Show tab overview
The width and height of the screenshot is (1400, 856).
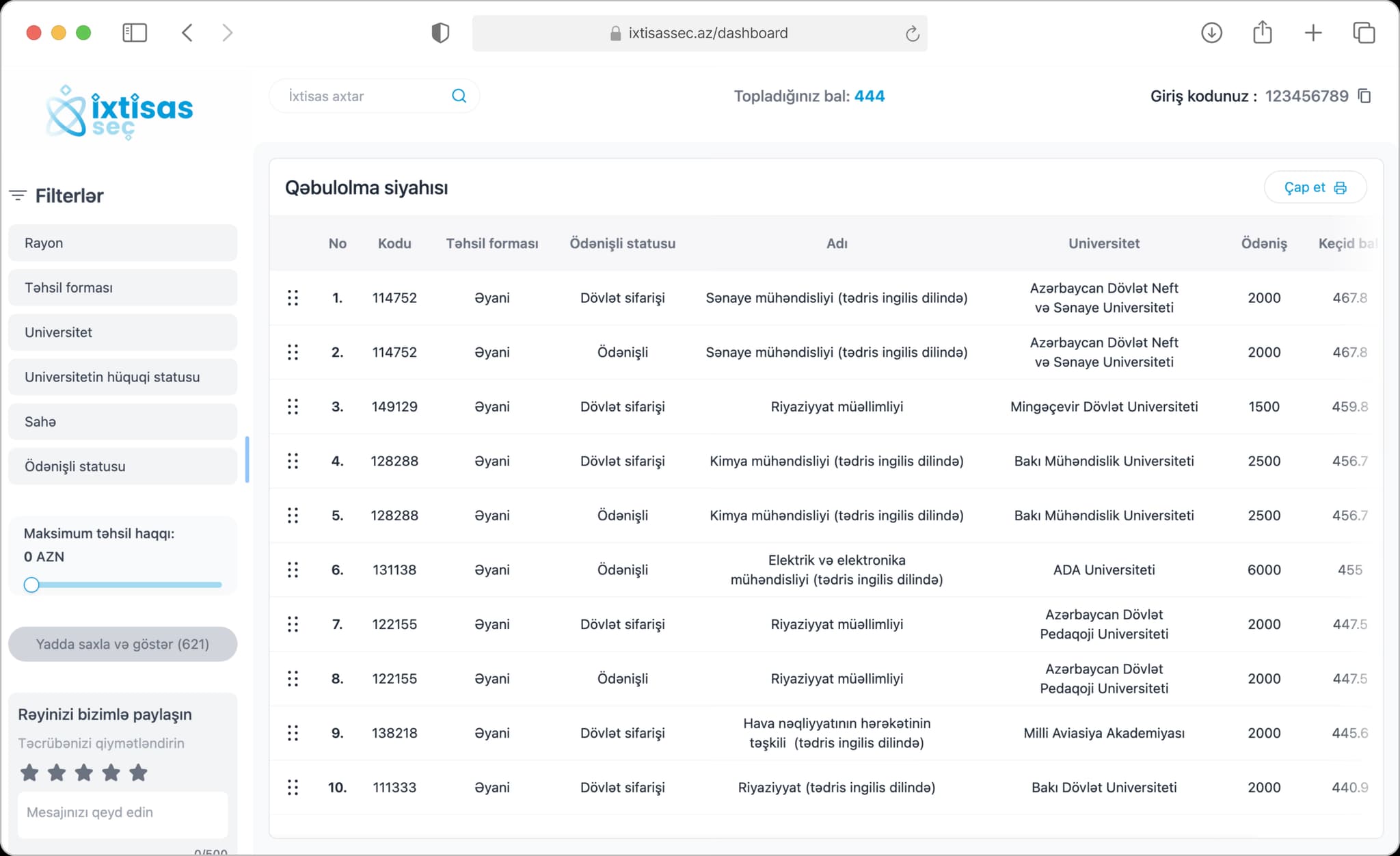coord(1364,33)
